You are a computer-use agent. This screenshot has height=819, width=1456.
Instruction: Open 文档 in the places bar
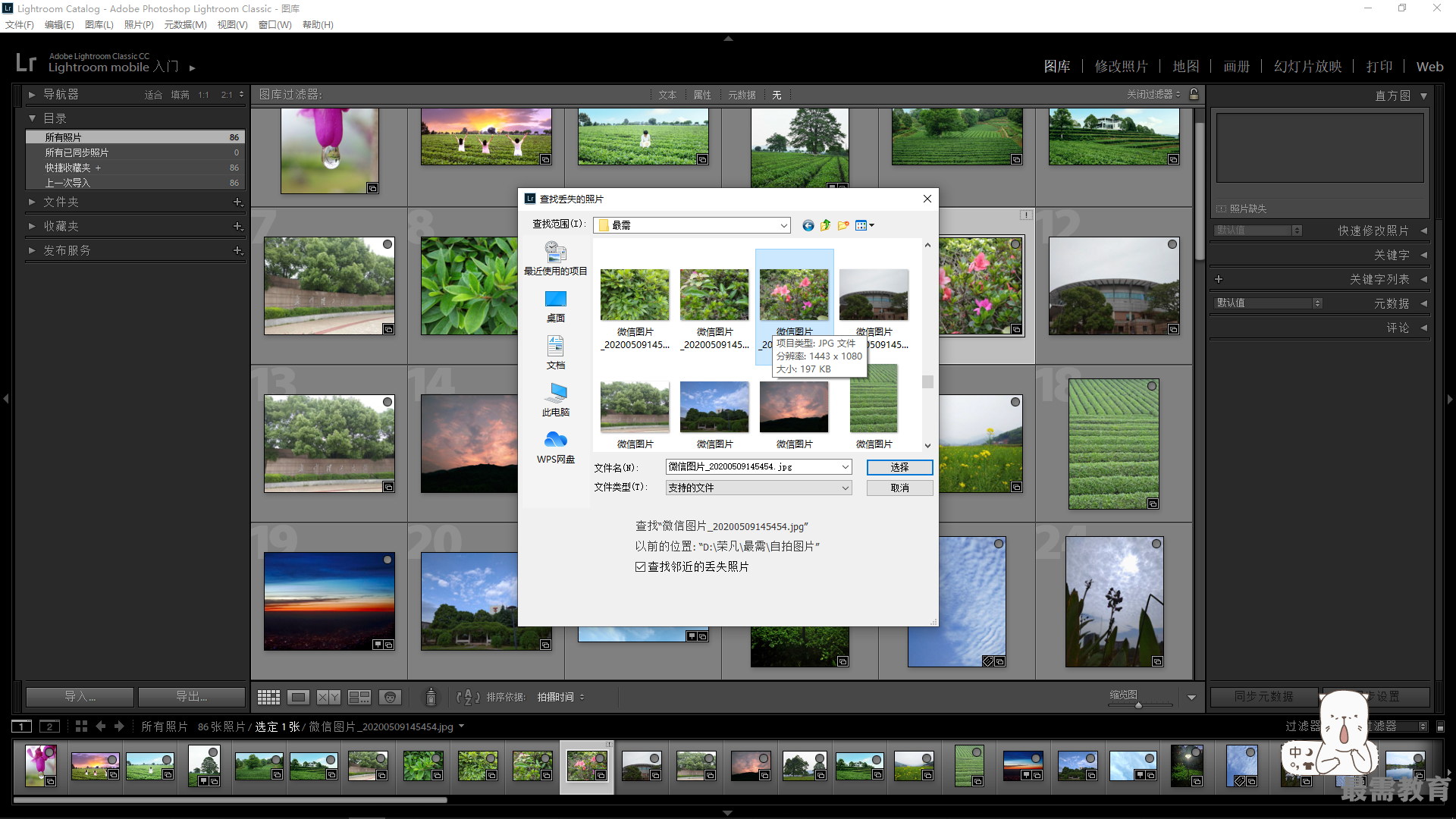point(556,353)
